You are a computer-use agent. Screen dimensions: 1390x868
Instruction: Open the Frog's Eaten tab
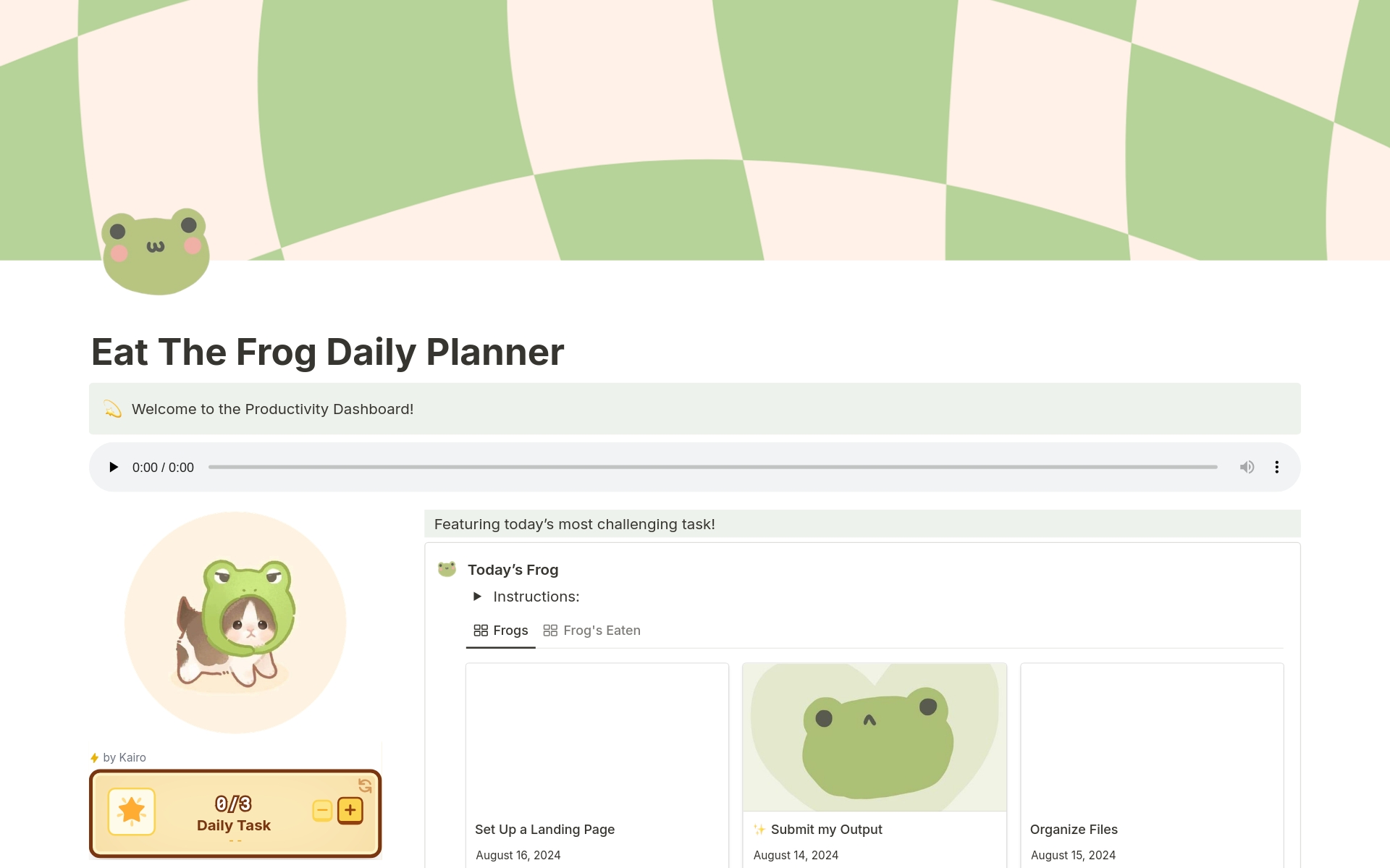click(x=602, y=630)
